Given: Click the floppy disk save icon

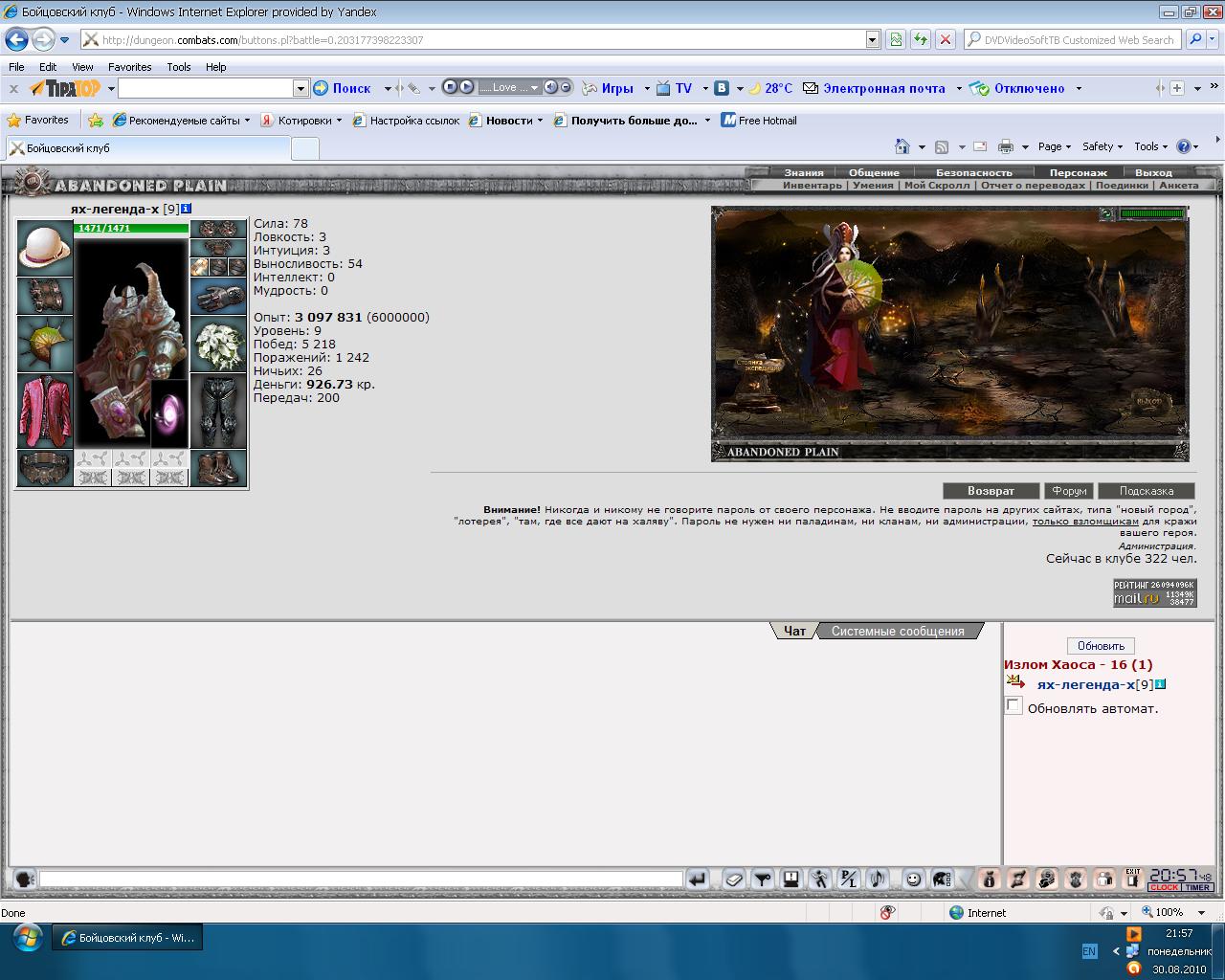Looking at the screenshot, I should pyautogui.click(x=791, y=879).
